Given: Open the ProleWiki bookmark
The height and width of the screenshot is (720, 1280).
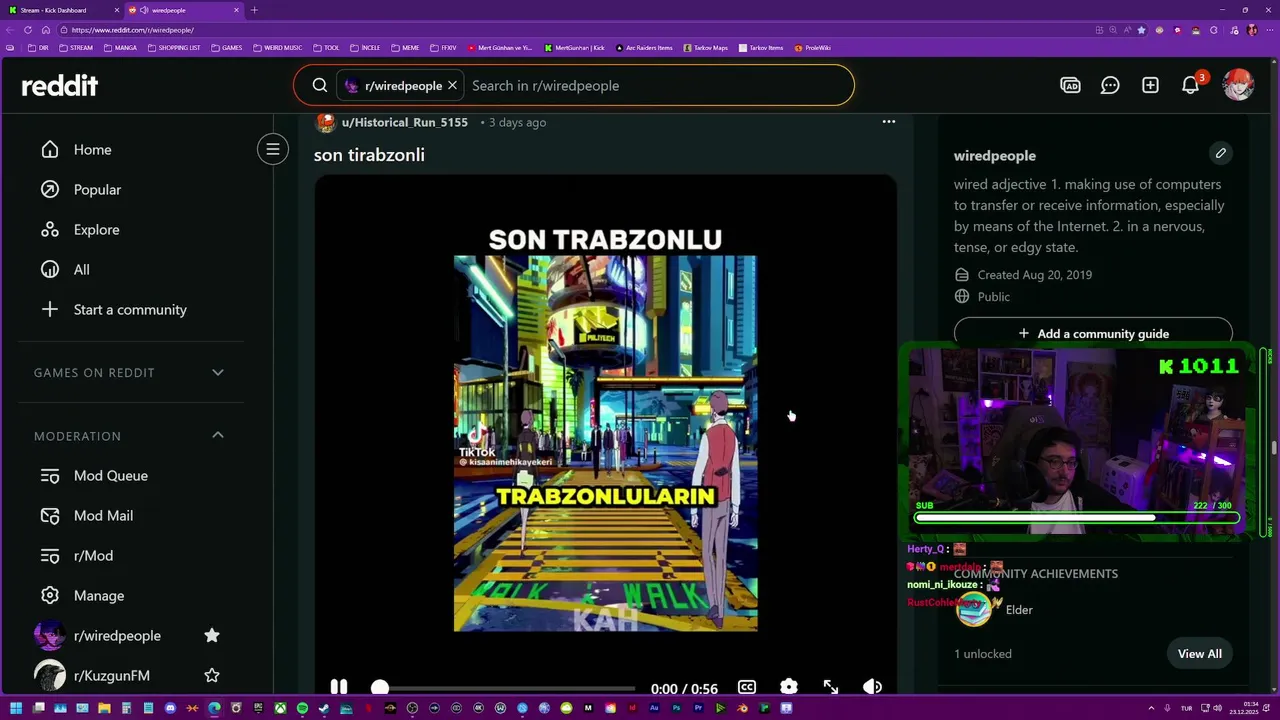Looking at the screenshot, I should point(812,48).
